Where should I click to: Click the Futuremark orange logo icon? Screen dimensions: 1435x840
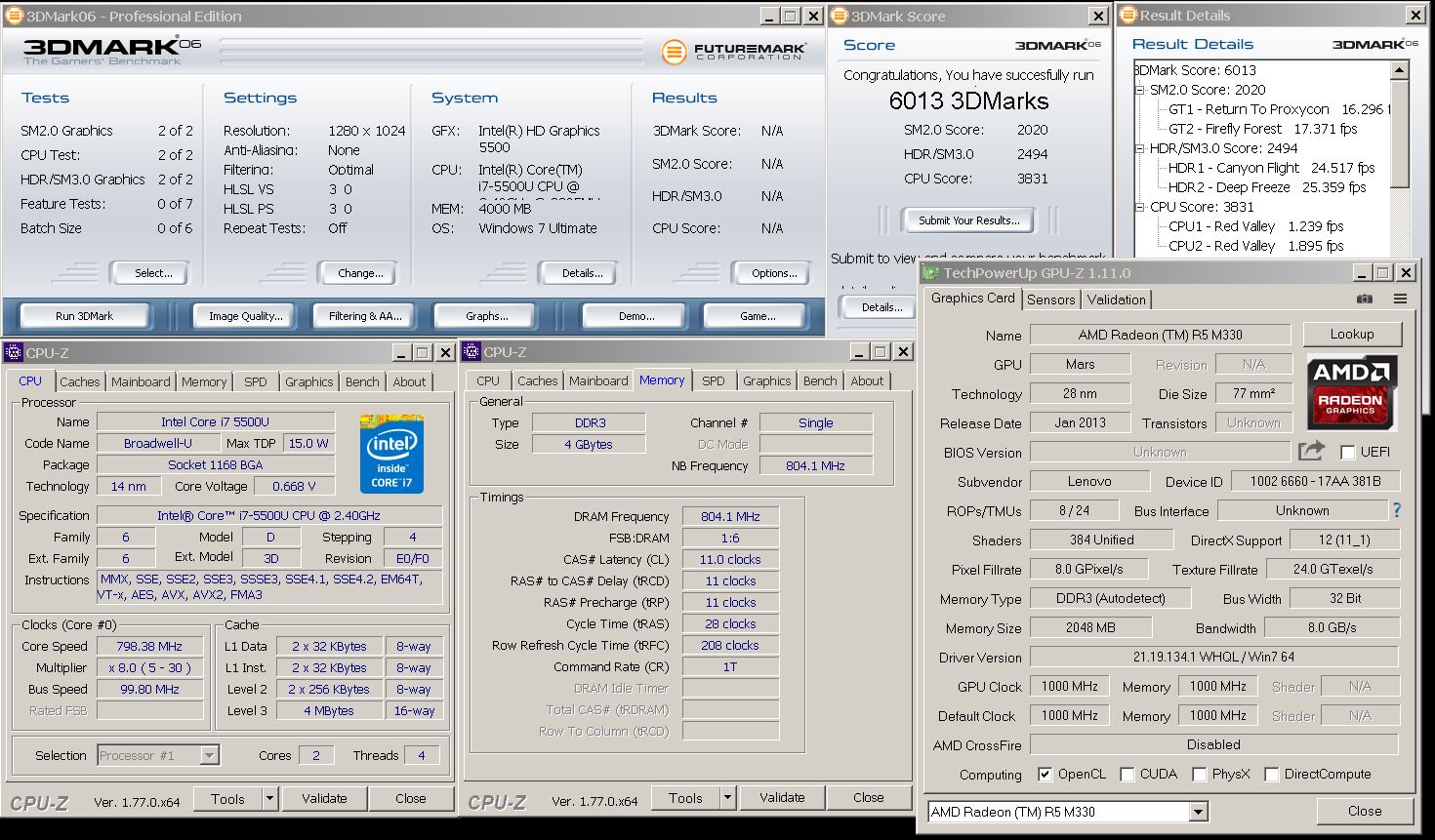674,51
